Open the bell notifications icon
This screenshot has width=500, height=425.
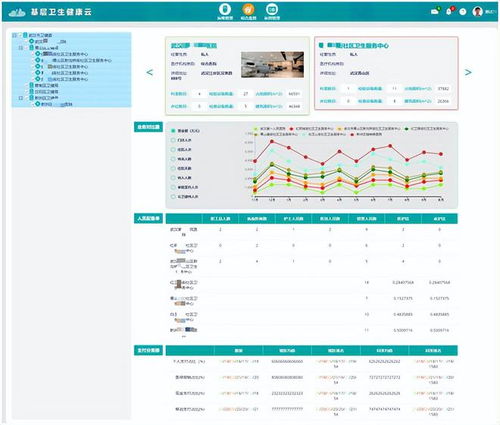(x=449, y=12)
